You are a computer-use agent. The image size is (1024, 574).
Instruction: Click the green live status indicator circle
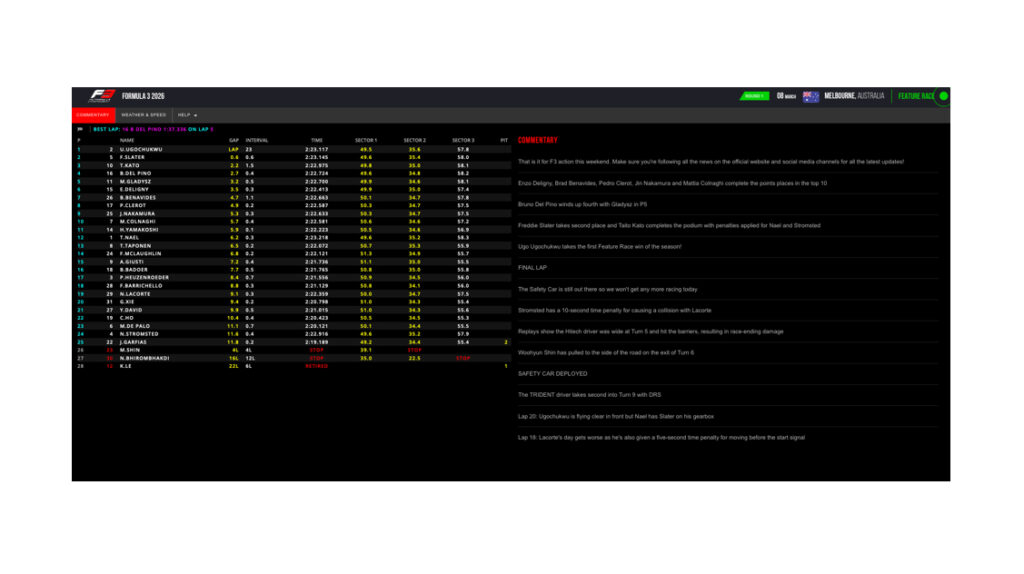click(x=944, y=96)
